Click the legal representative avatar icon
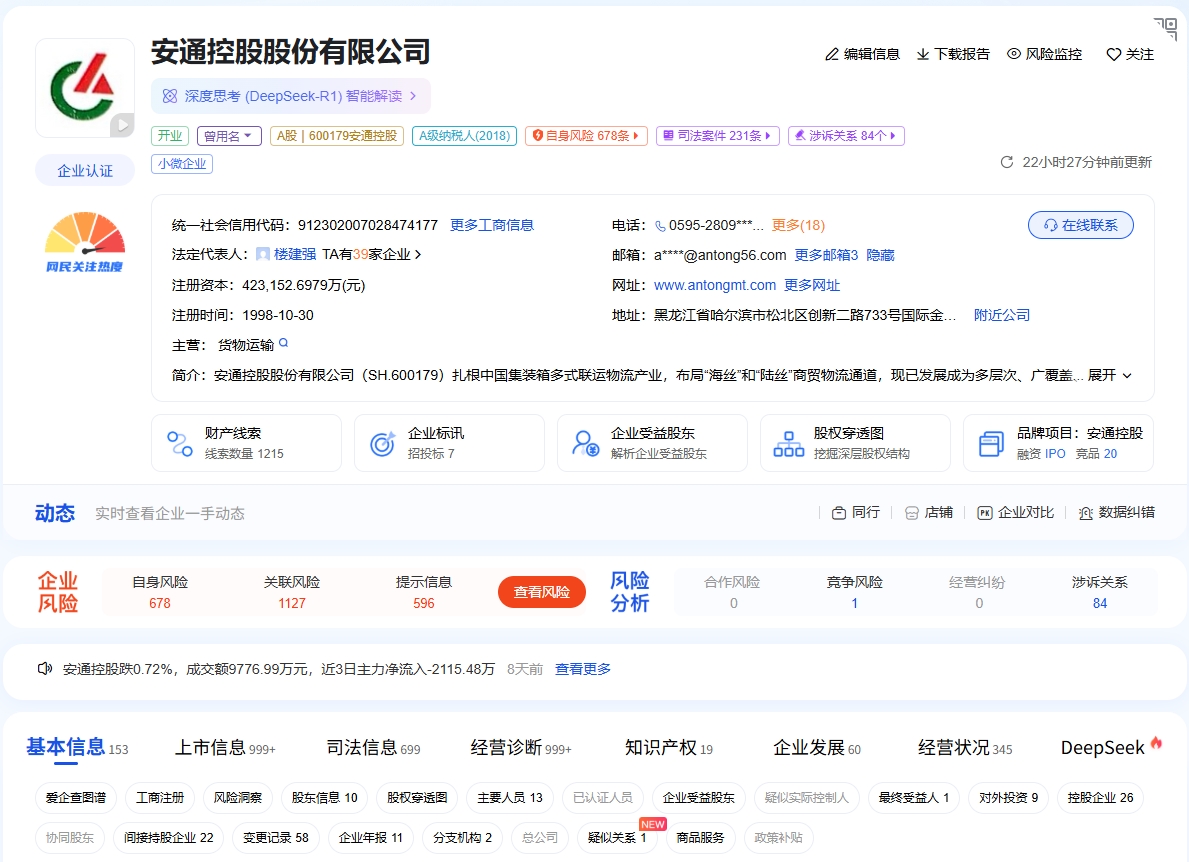 [x=262, y=255]
